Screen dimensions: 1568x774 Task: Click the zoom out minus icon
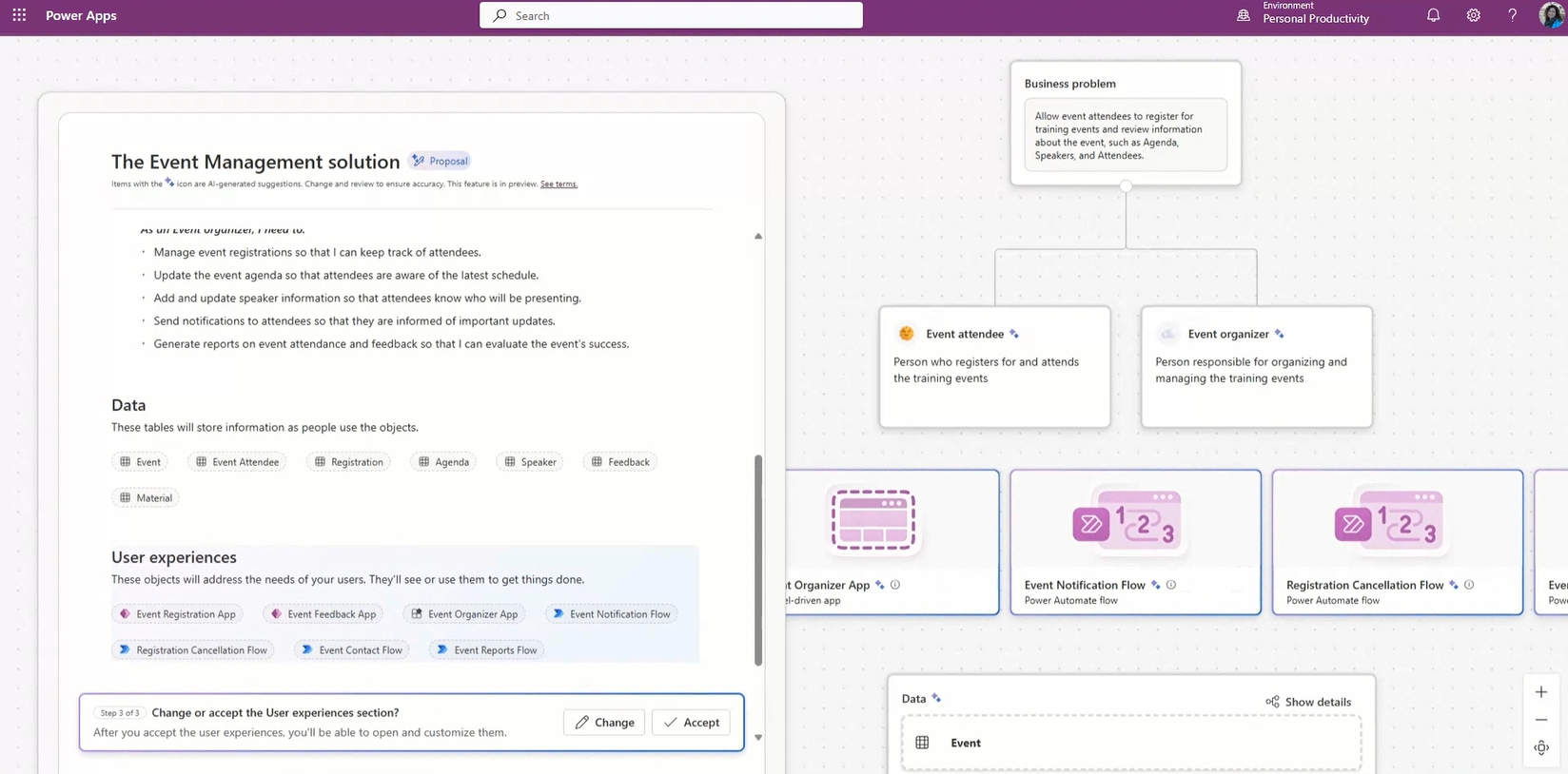pos(1541,720)
